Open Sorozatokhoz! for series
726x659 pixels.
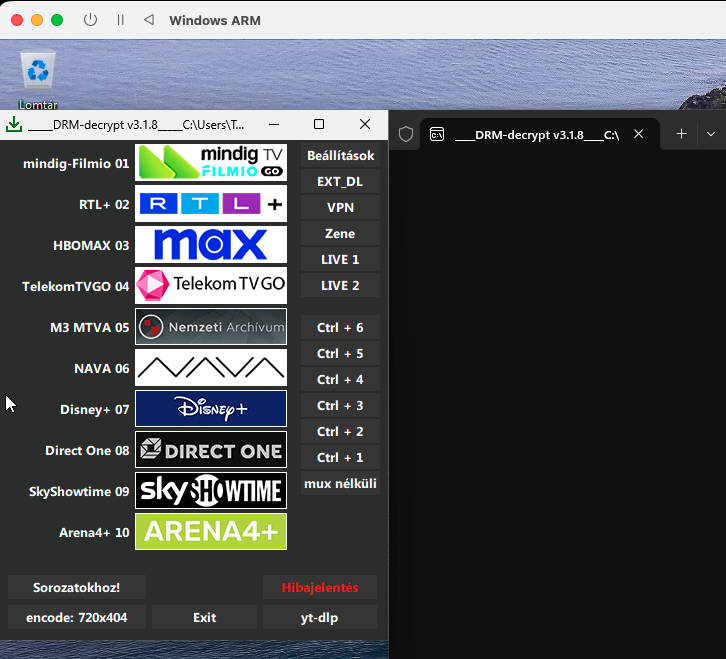coord(77,587)
